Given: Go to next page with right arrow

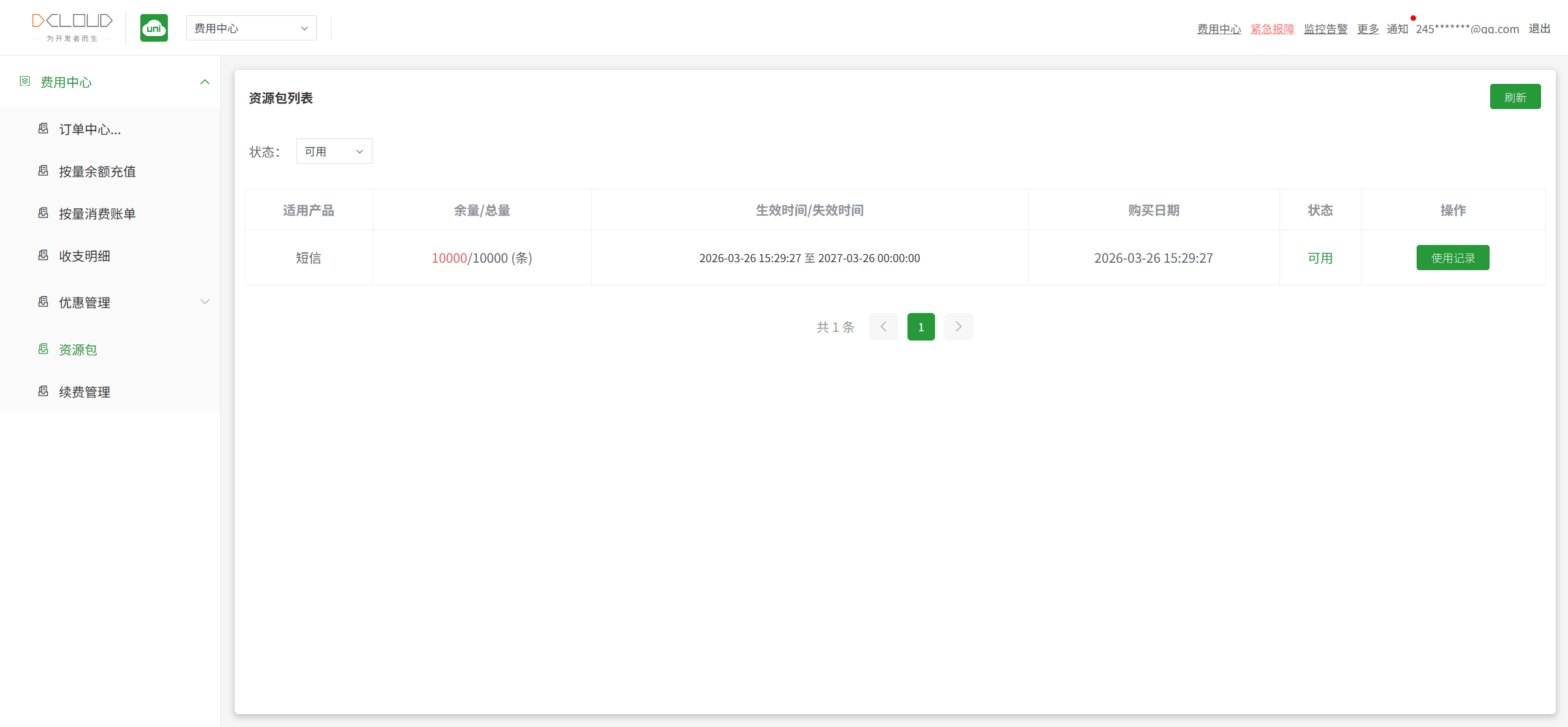Looking at the screenshot, I should pos(958,327).
